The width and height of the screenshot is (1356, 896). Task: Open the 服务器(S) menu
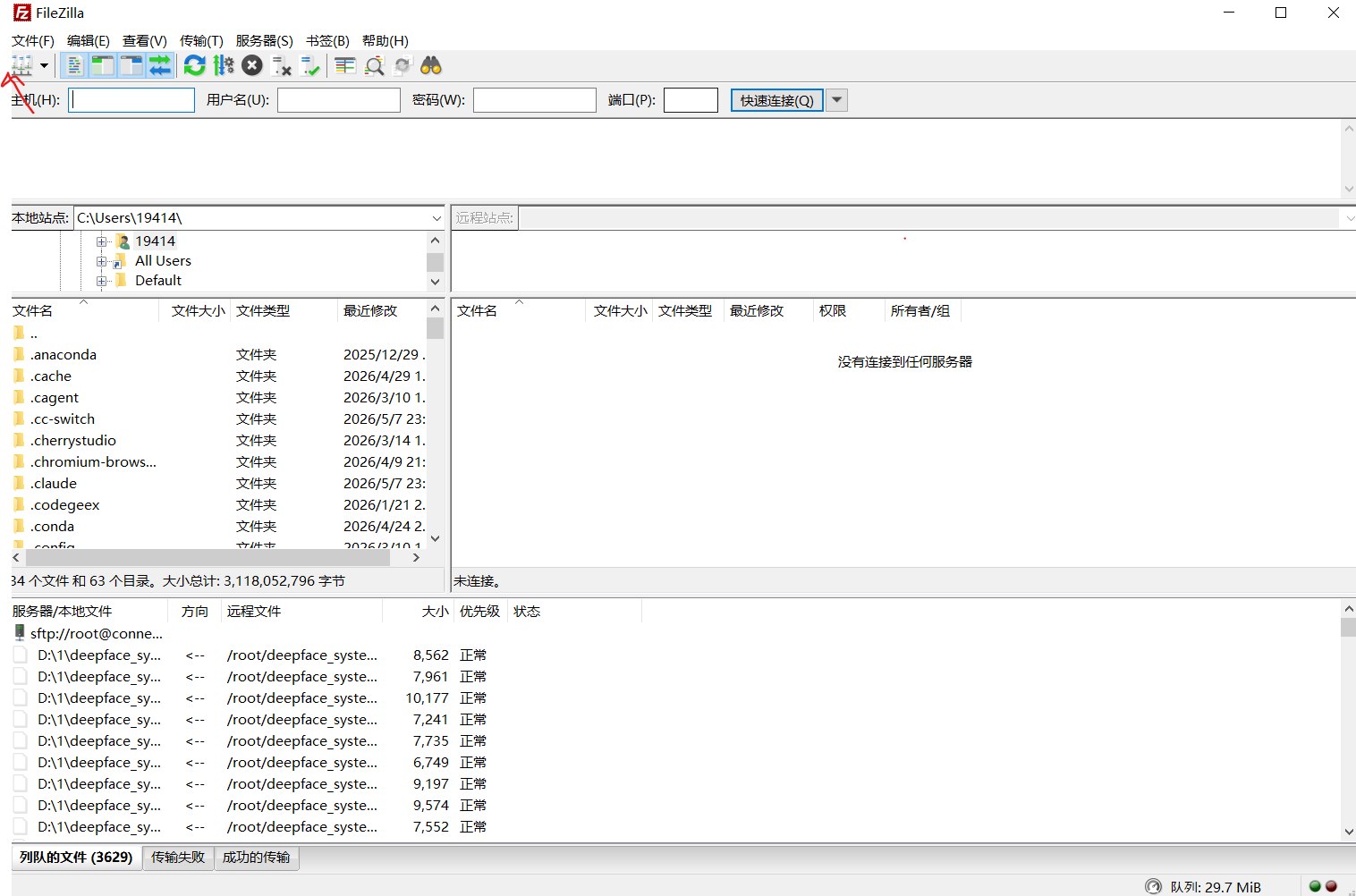(265, 41)
